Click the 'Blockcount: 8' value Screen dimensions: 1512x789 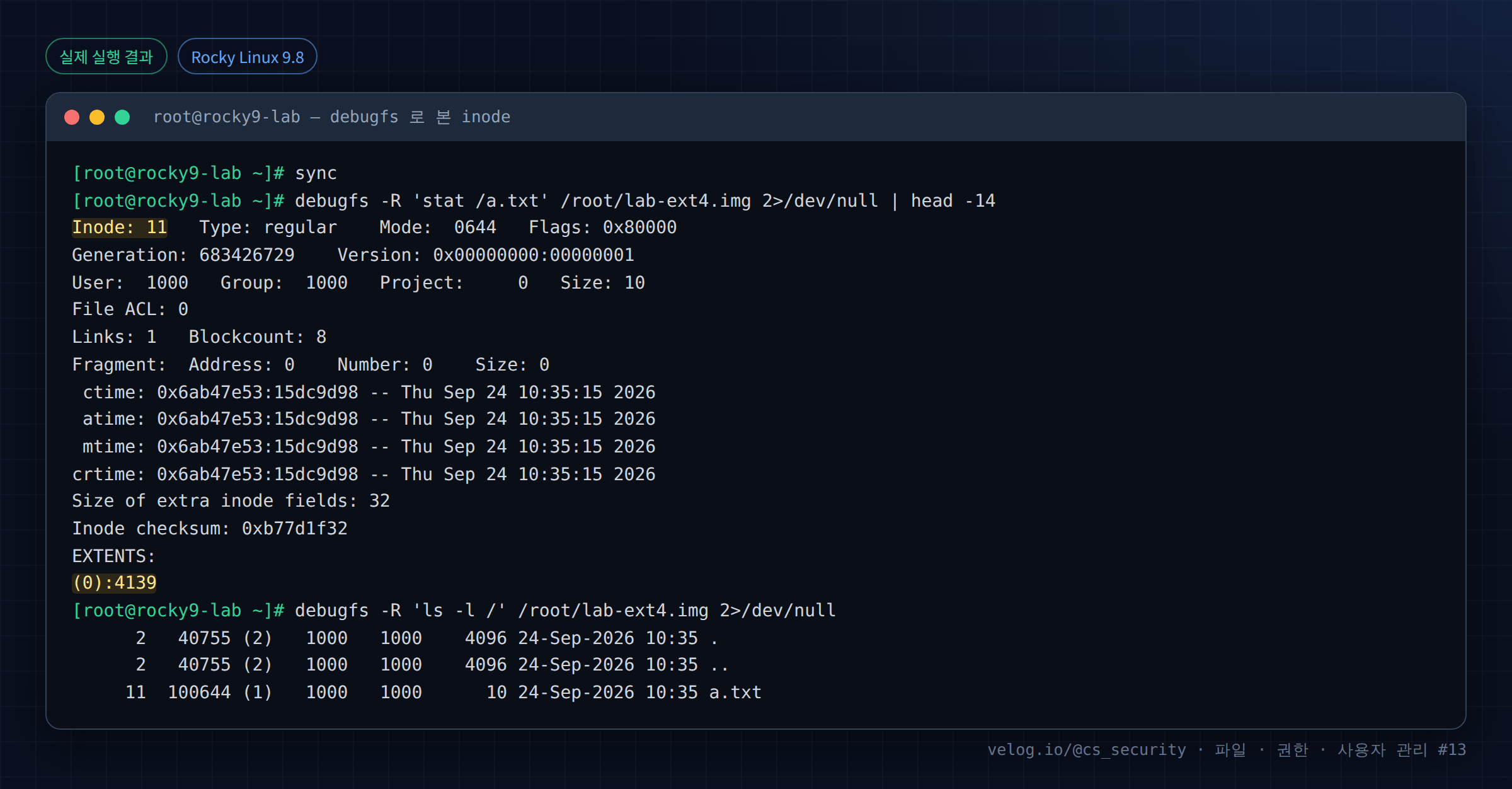pyautogui.click(x=258, y=337)
